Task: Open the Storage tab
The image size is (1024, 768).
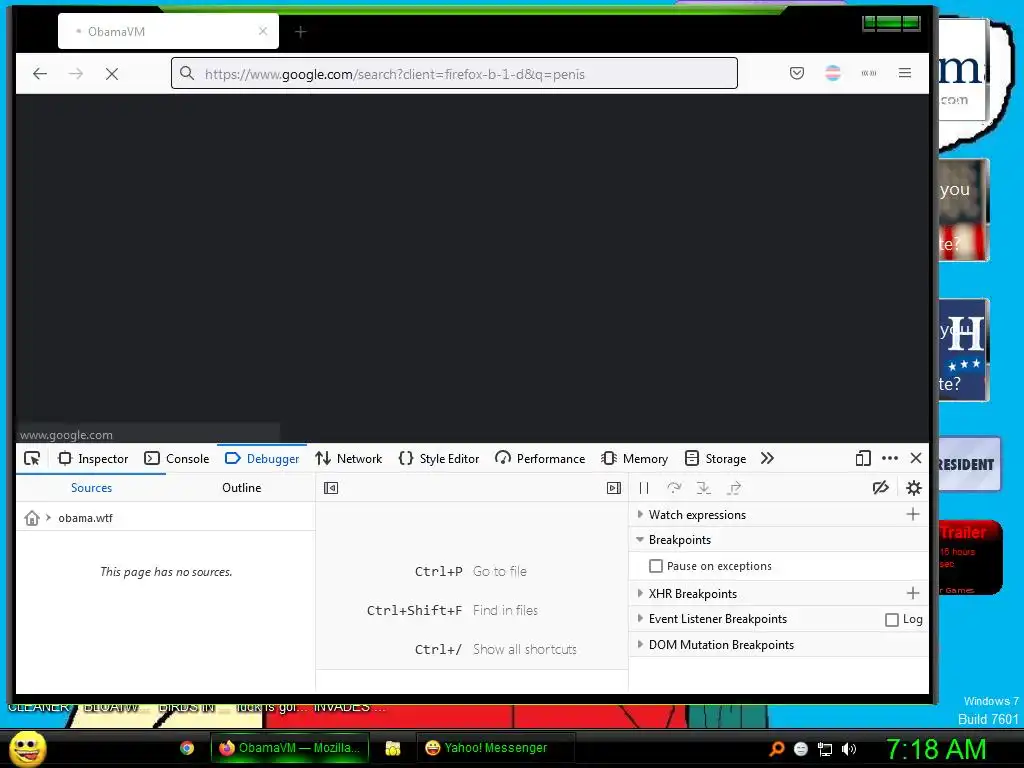Action: tap(716, 458)
